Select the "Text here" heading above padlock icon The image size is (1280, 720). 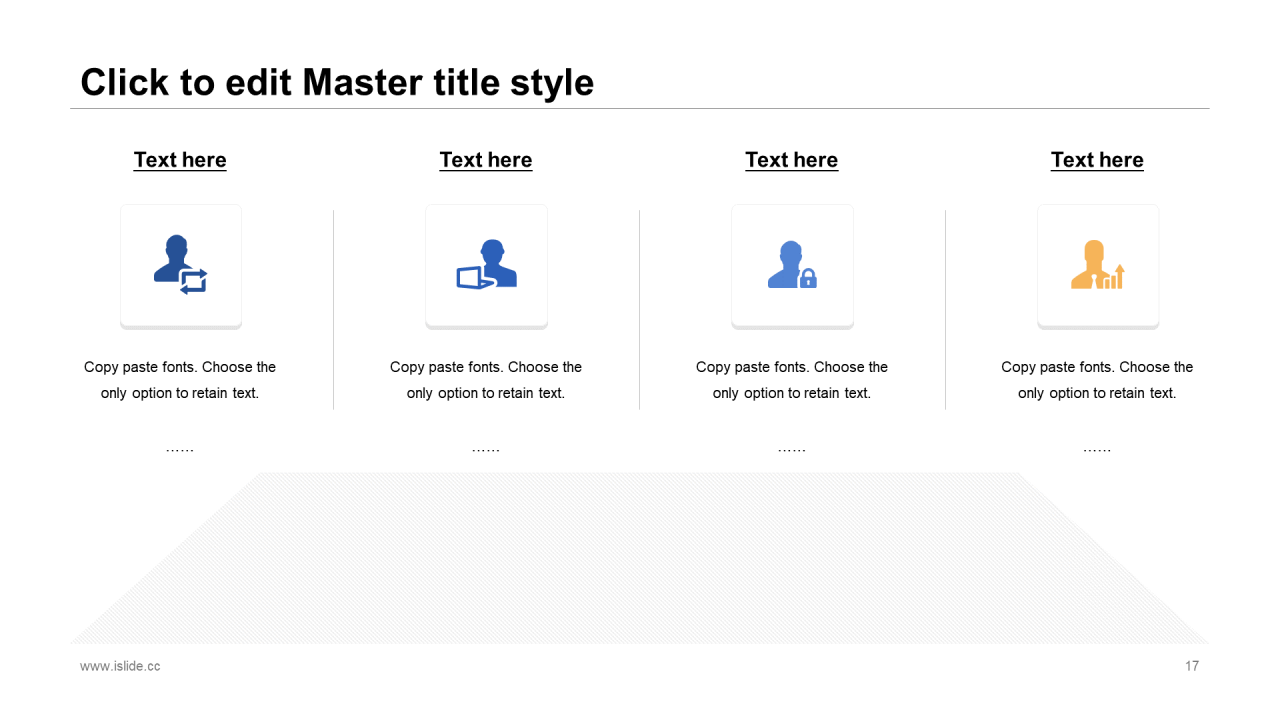[792, 160]
